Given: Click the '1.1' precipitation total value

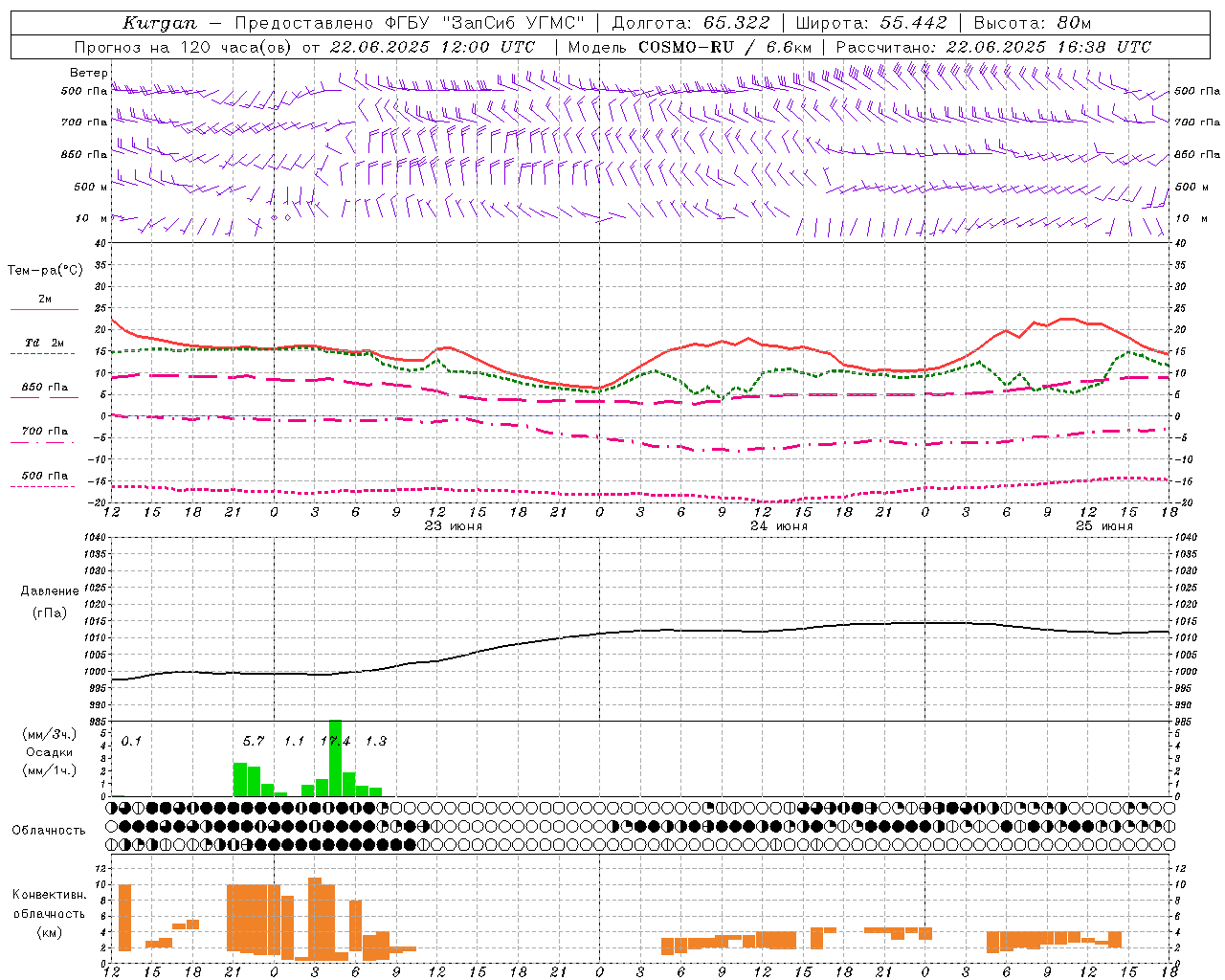Looking at the screenshot, I should [294, 742].
